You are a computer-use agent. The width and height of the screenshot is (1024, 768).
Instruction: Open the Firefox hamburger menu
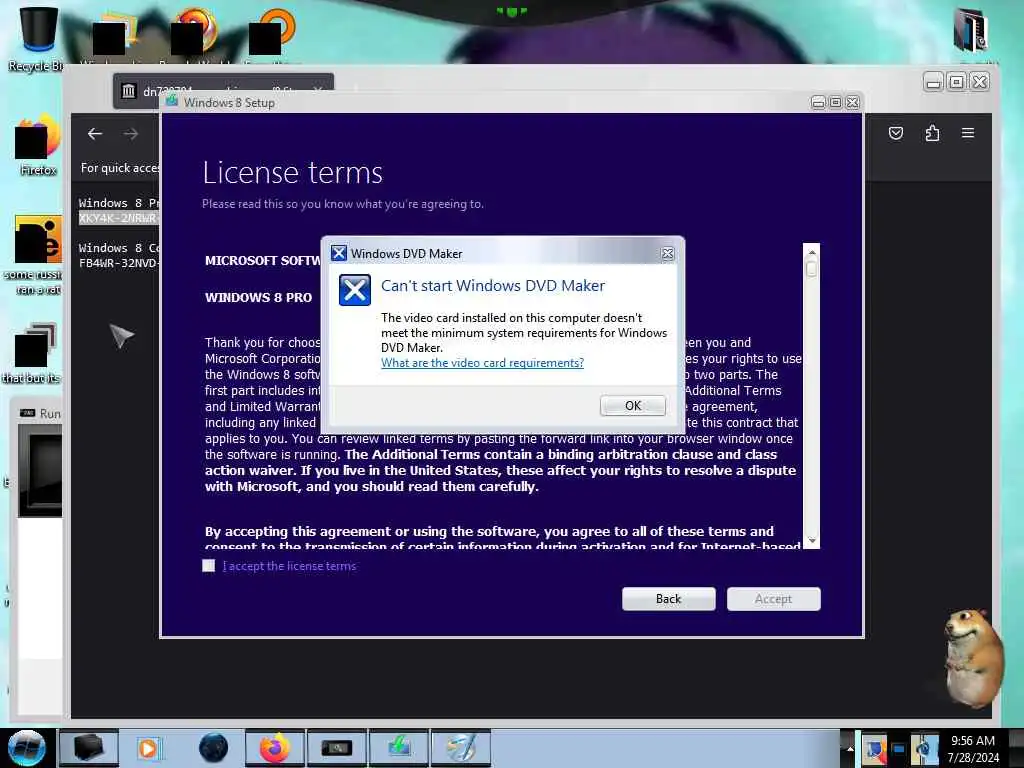[x=968, y=133]
